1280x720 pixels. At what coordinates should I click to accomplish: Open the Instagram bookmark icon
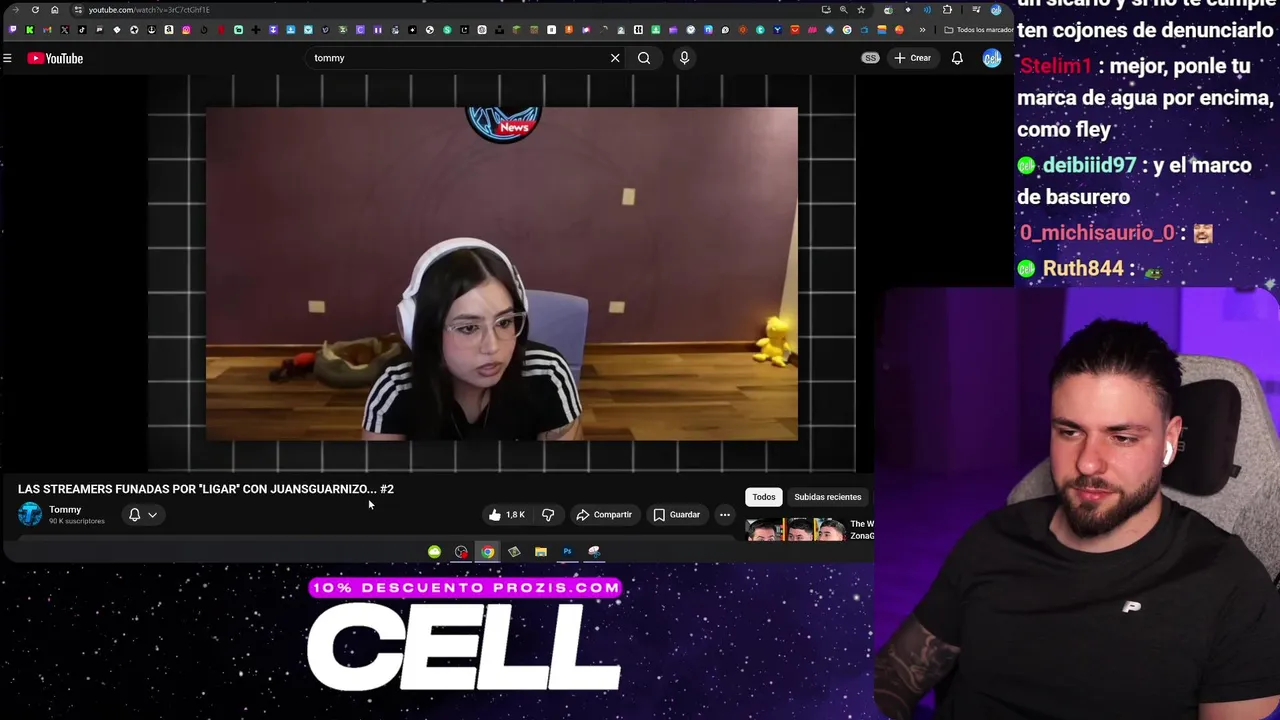point(186,30)
